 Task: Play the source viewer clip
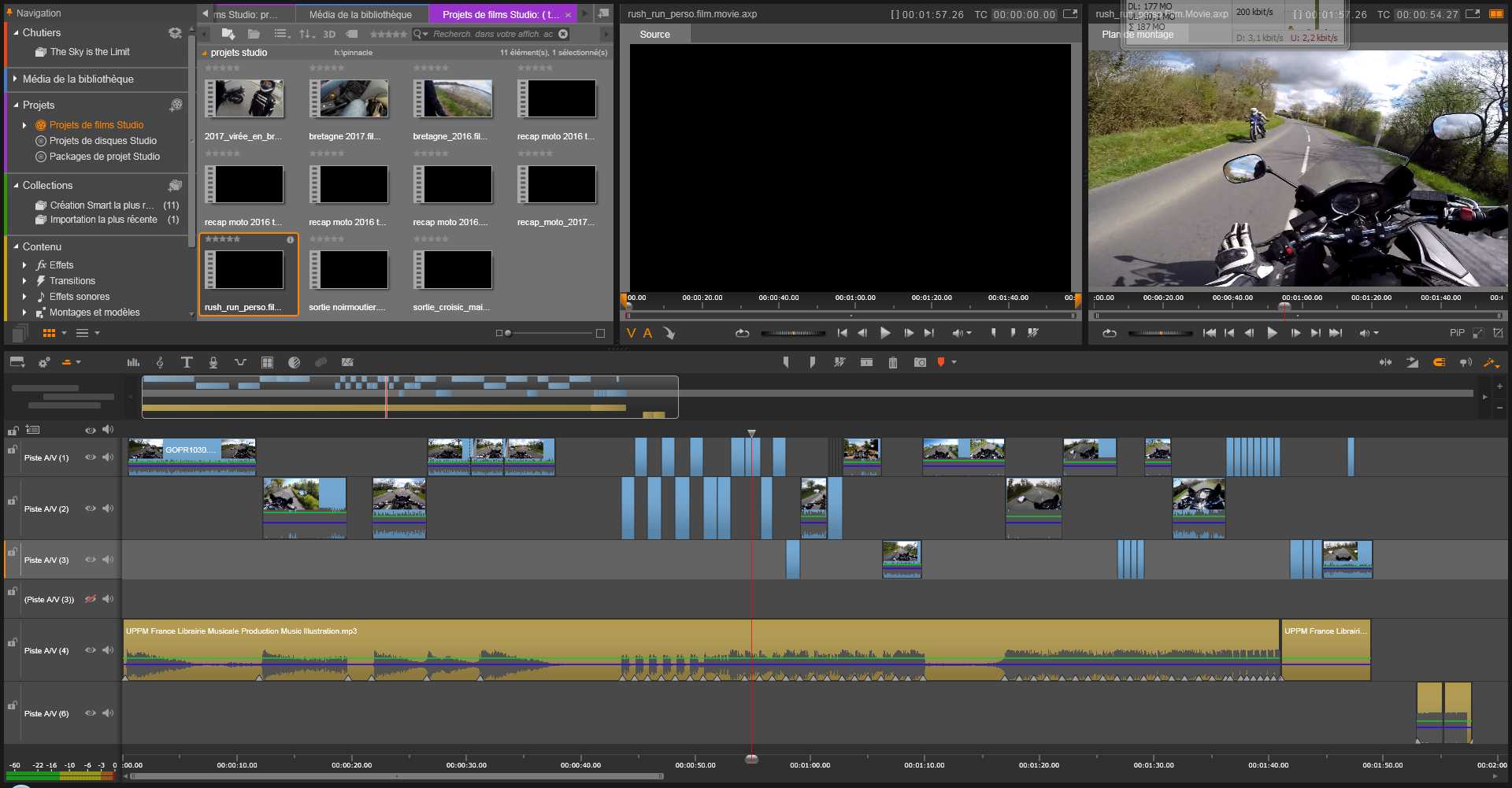[x=885, y=333]
